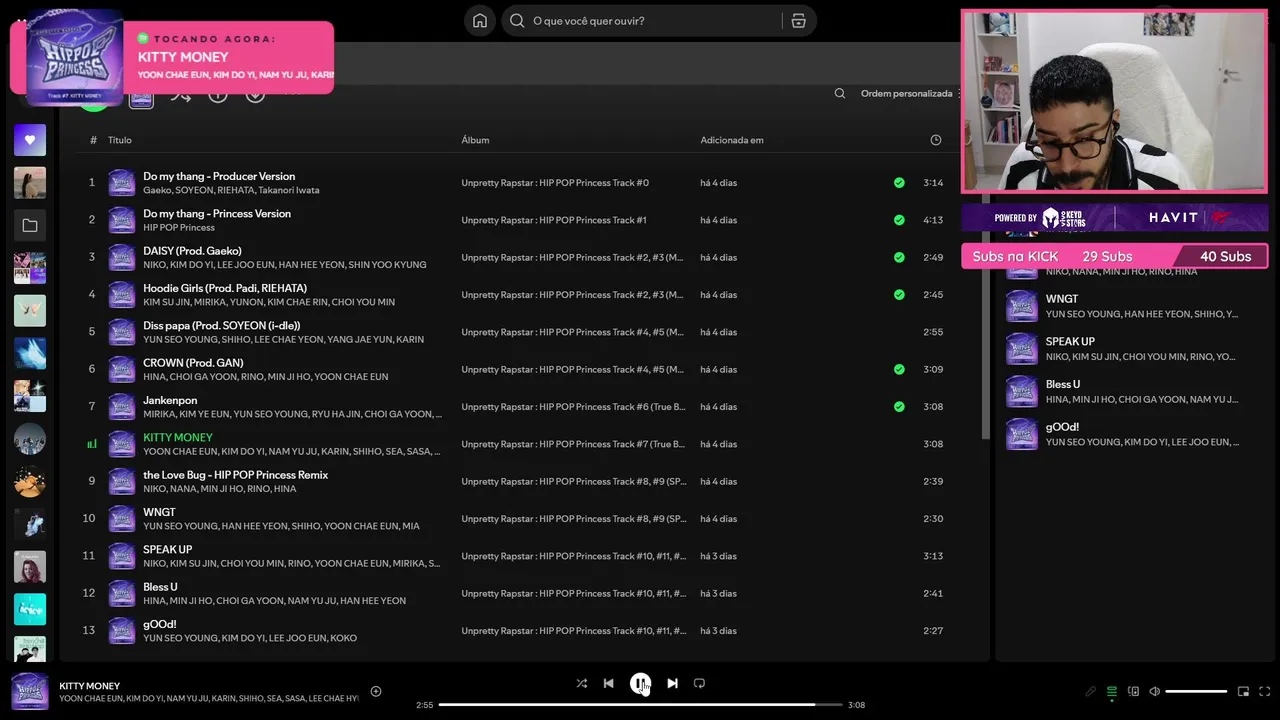Screen dimensions: 1280x720
Task: Adjust the volume slider
Action: tap(1196, 691)
